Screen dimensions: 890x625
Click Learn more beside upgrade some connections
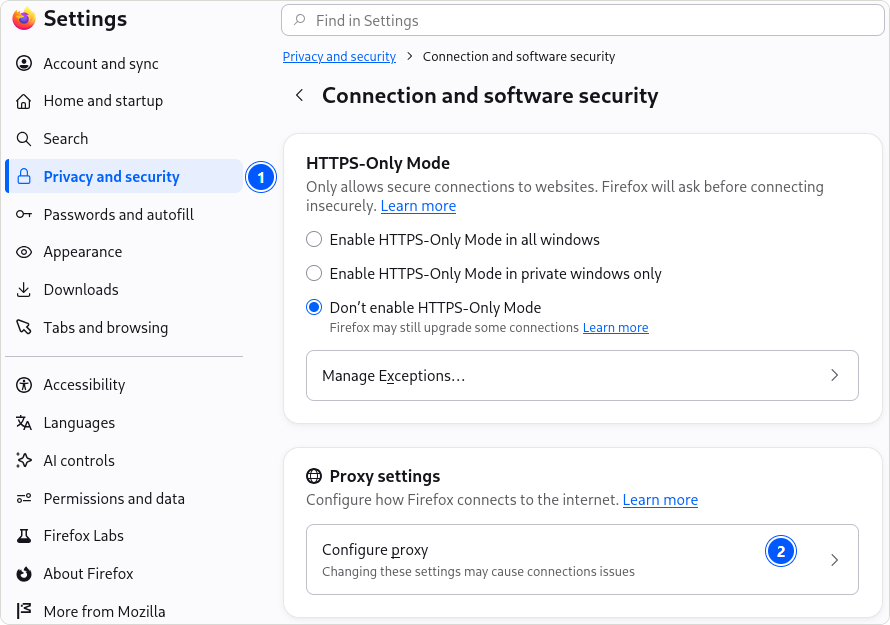[615, 328]
